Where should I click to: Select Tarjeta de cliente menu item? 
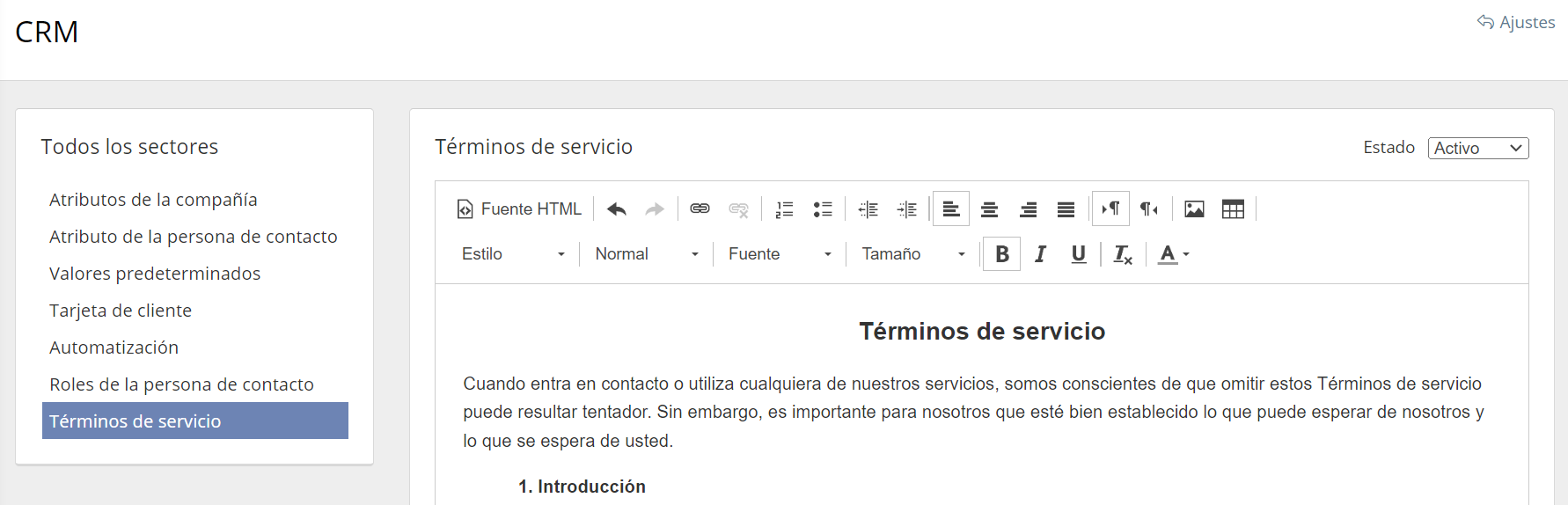[x=121, y=311]
